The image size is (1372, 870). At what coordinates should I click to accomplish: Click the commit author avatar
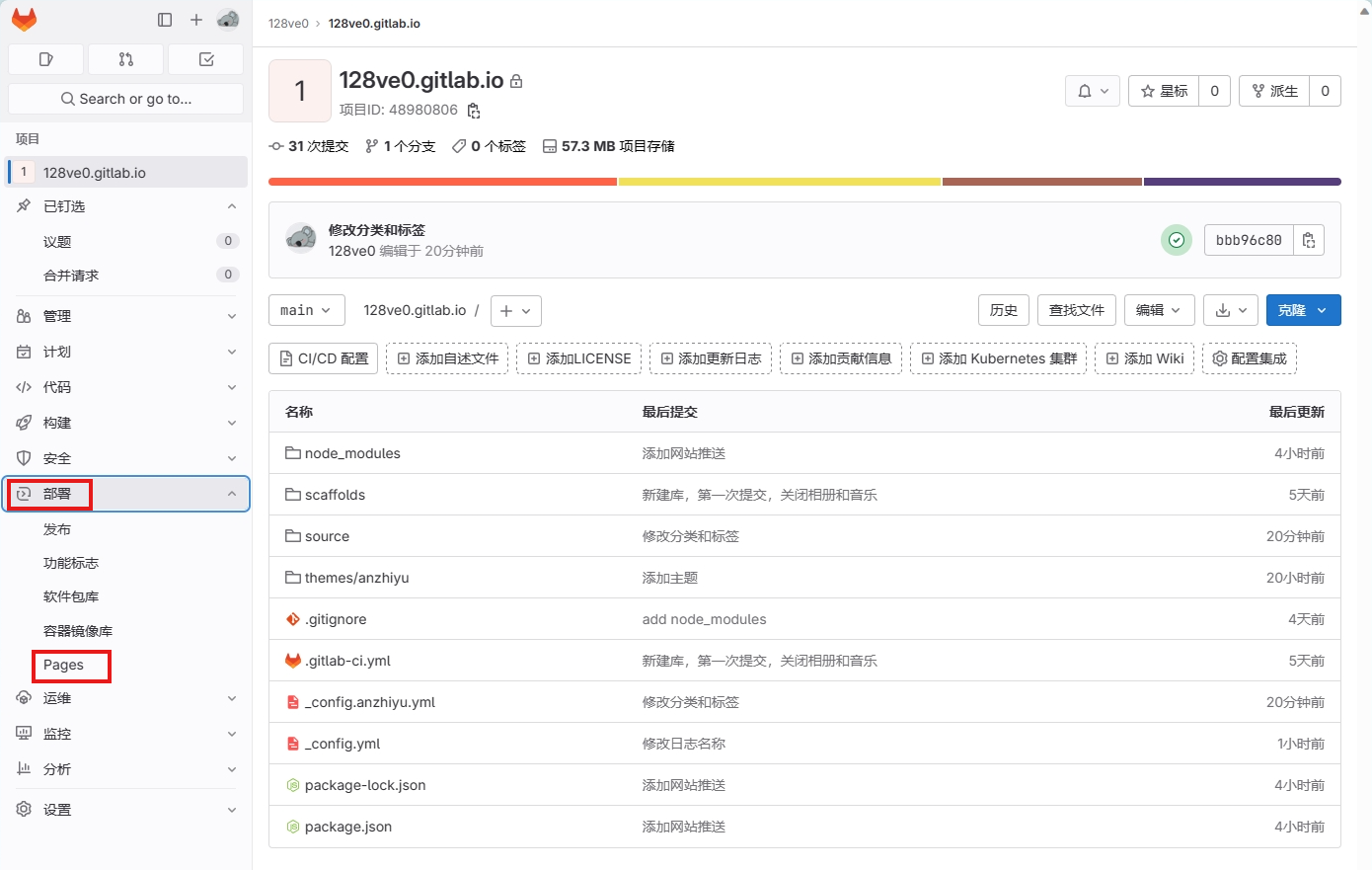pyautogui.click(x=301, y=239)
